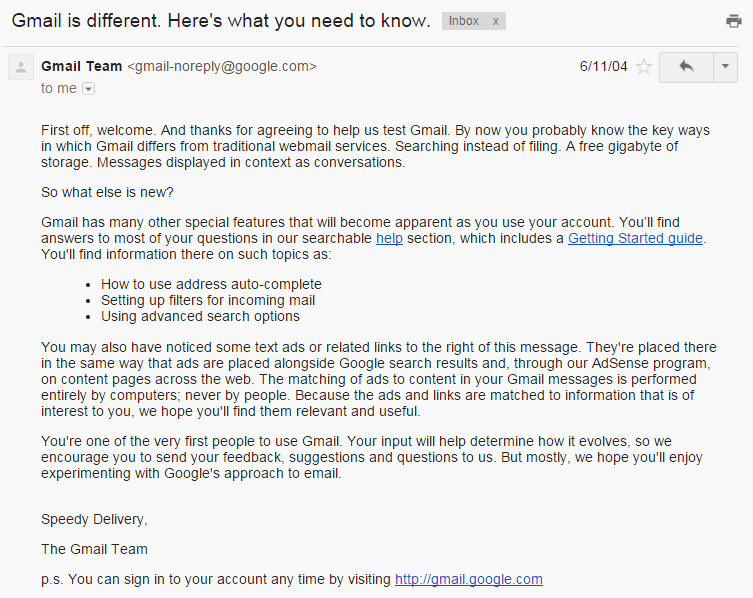Click the reply arrow button
The image size is (753, 598).
(686, 67)
